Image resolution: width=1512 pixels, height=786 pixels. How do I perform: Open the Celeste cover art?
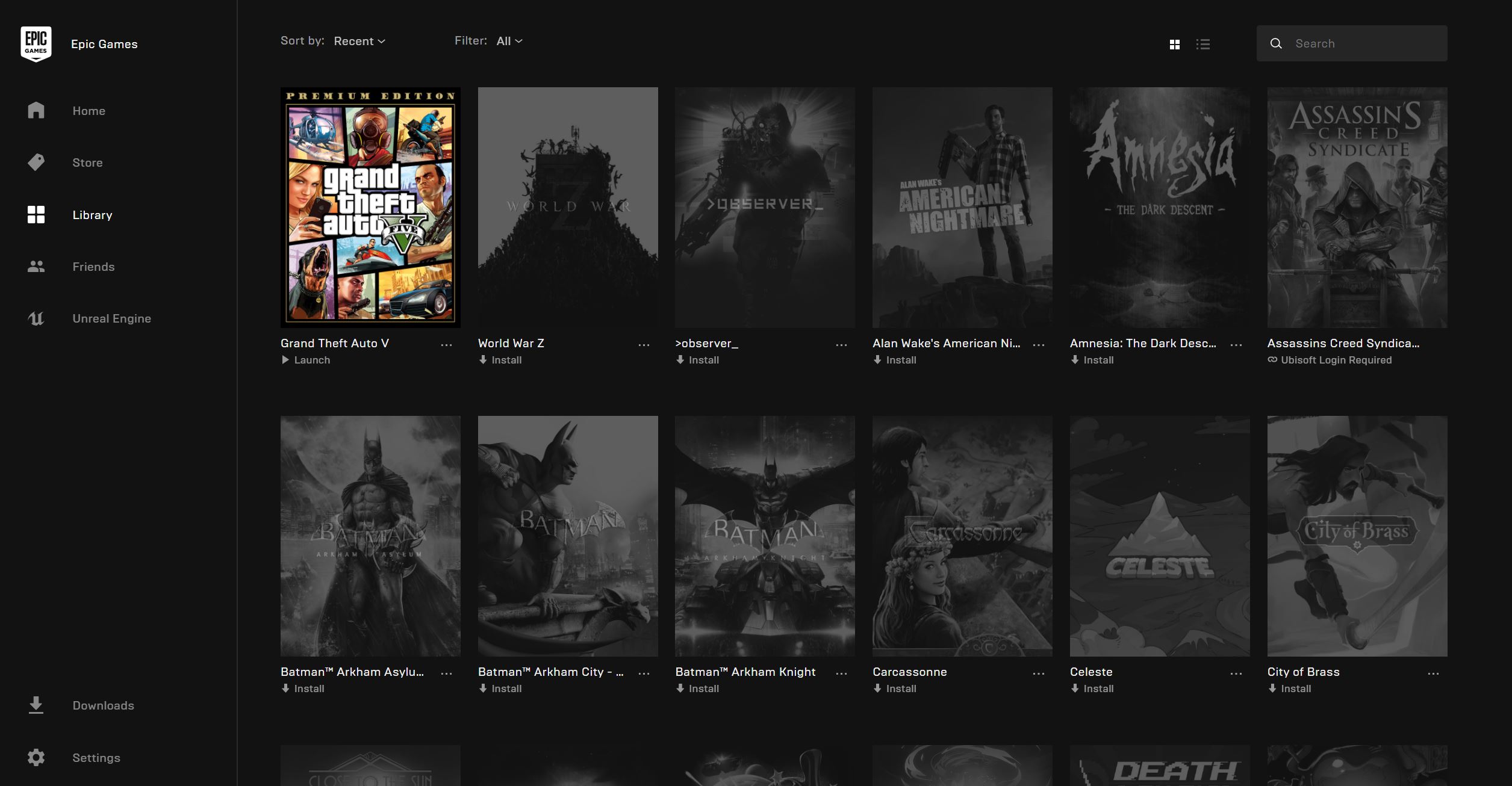coord(1160,536)
